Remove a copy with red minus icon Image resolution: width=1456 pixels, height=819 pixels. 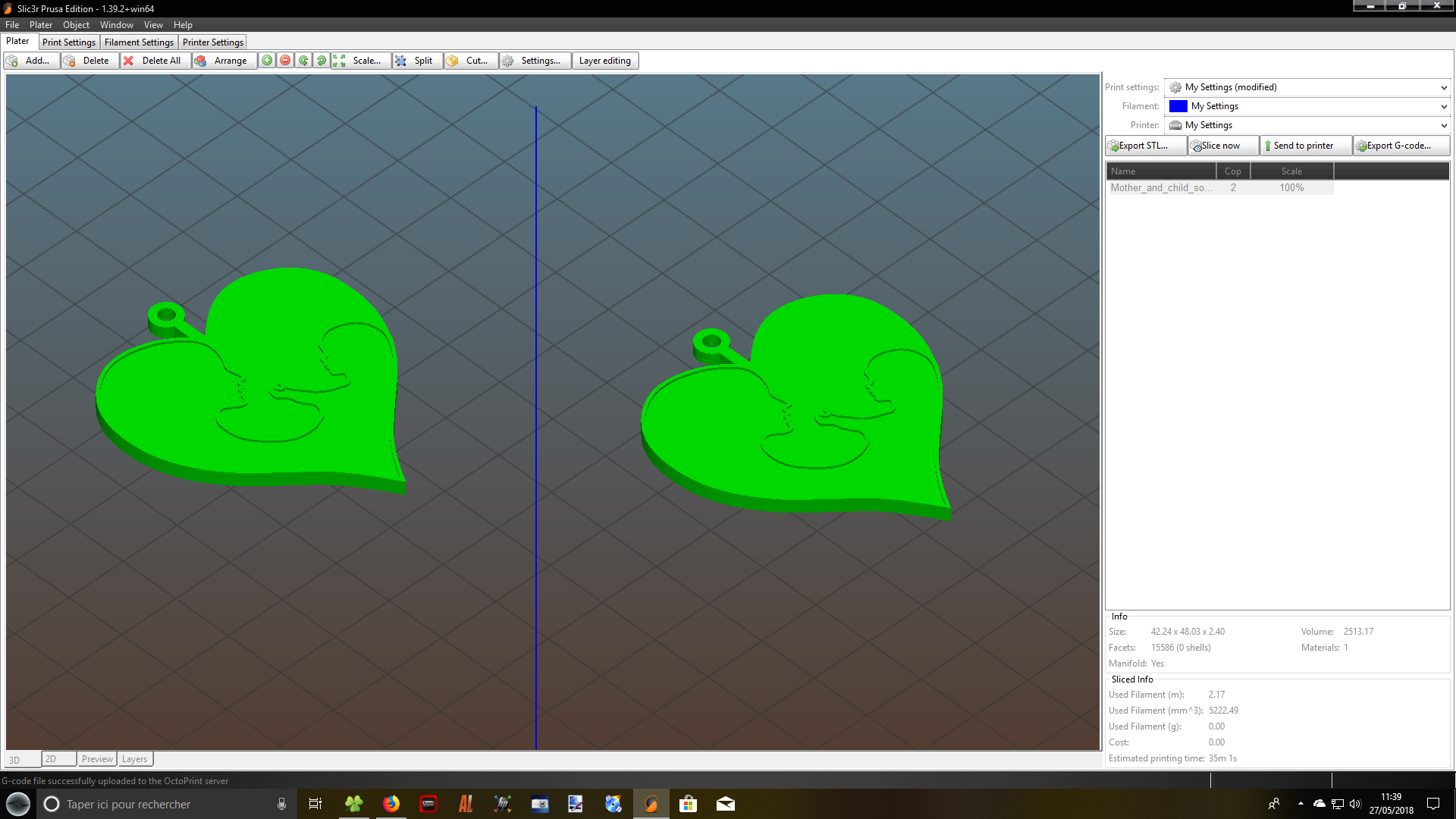click(285, 61)
